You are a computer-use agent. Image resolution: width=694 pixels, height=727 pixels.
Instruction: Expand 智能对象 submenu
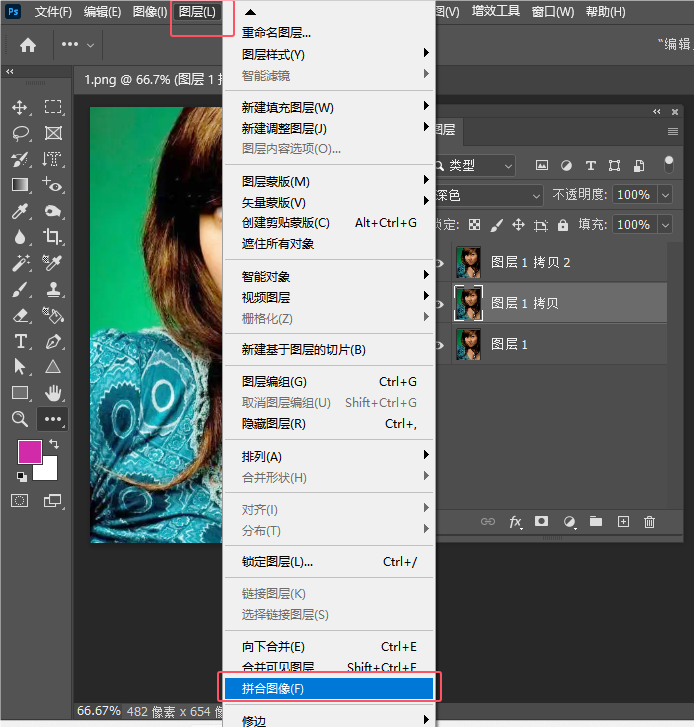tap(329, 277)
